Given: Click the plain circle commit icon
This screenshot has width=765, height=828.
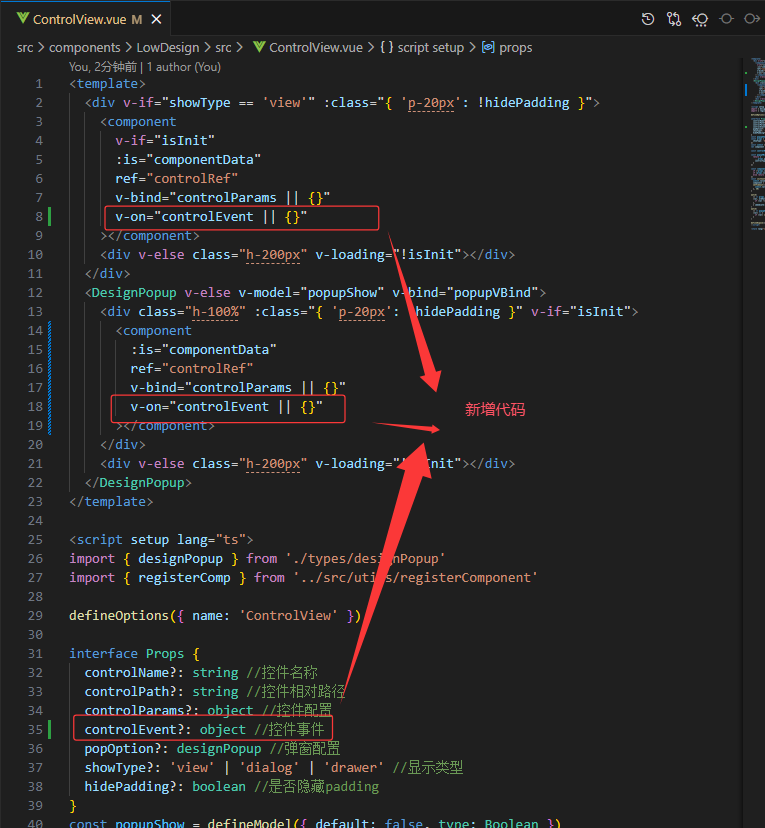Looking at the screenshot, I should tap(726, 19).
